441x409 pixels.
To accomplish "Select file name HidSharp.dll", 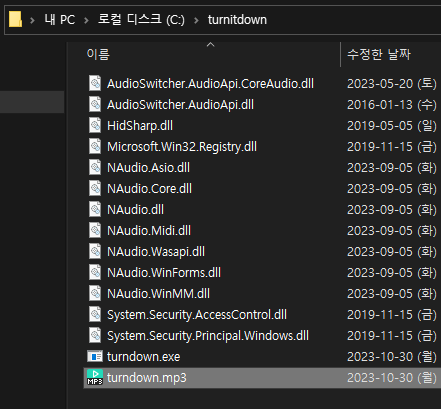I will [140, 126].
